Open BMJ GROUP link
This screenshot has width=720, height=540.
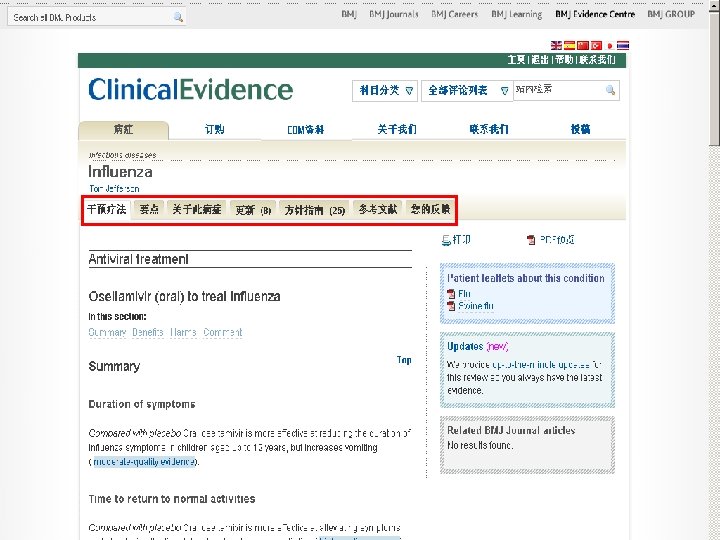point(671,14)
